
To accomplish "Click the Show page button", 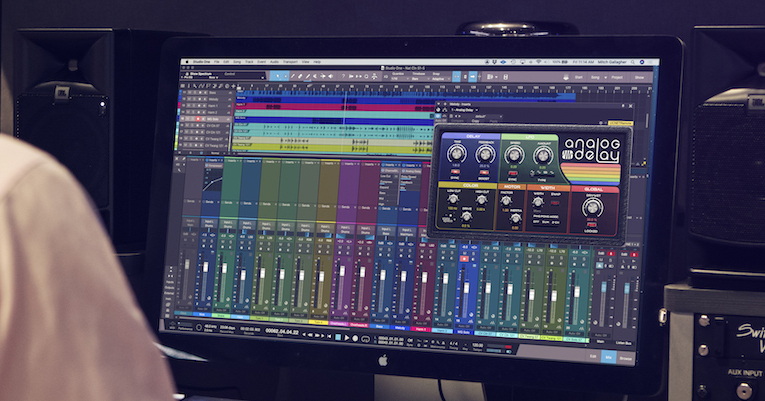I will point(640,77).
